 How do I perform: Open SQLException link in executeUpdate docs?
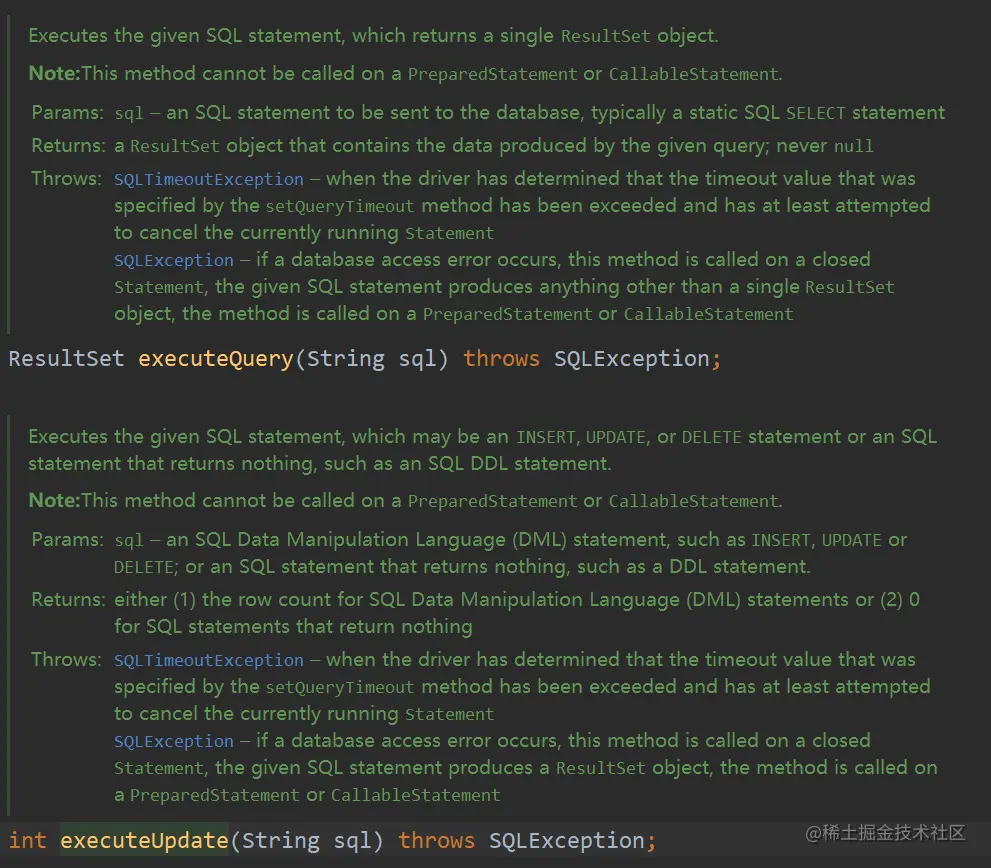tap(173, 741)
